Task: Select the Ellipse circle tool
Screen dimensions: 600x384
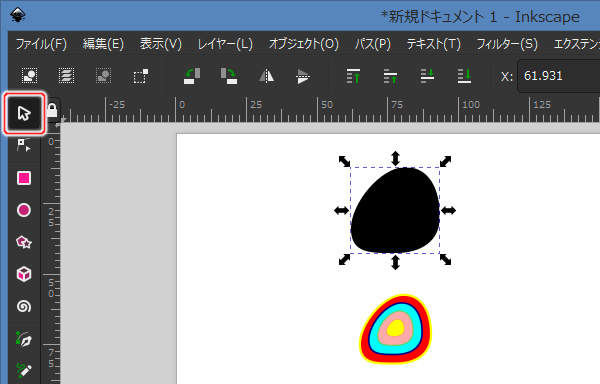Action: pos(24,210)
